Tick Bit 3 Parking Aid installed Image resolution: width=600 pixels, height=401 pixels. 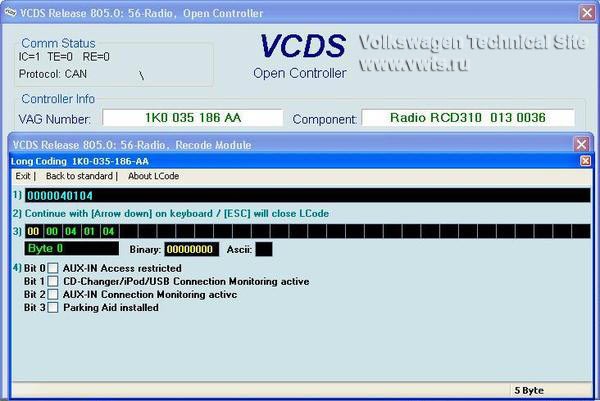coord(53,307)
